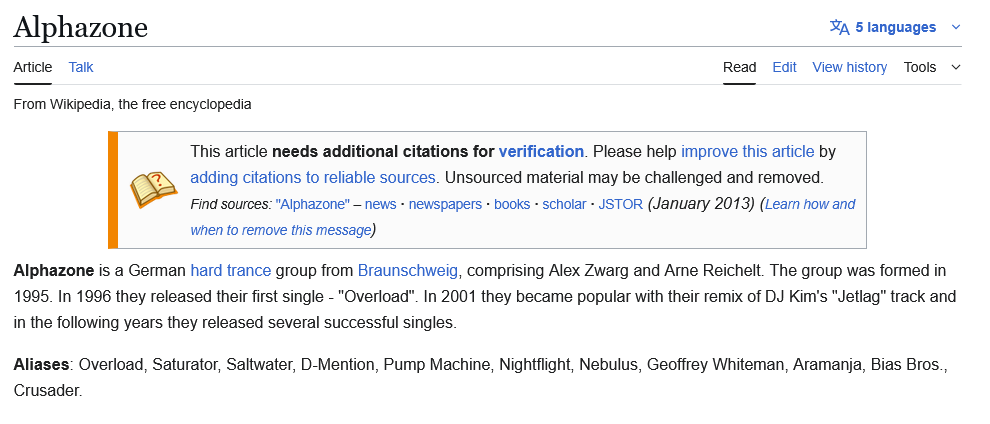Viewport: 990px width, 424px height.
Task: Open the Edit tab
Action: [784, 67]
